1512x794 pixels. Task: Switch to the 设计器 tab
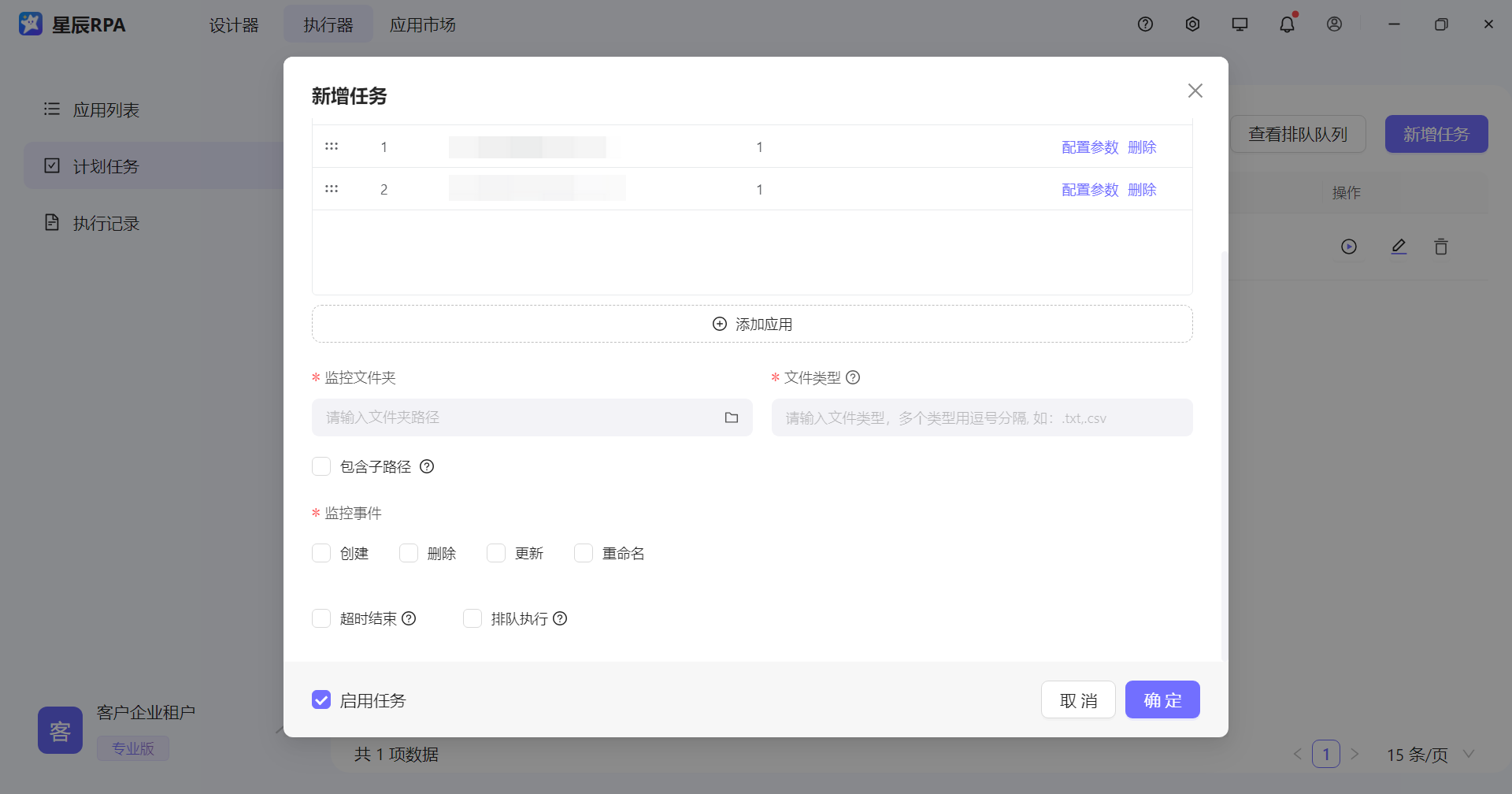pos(233,24)
